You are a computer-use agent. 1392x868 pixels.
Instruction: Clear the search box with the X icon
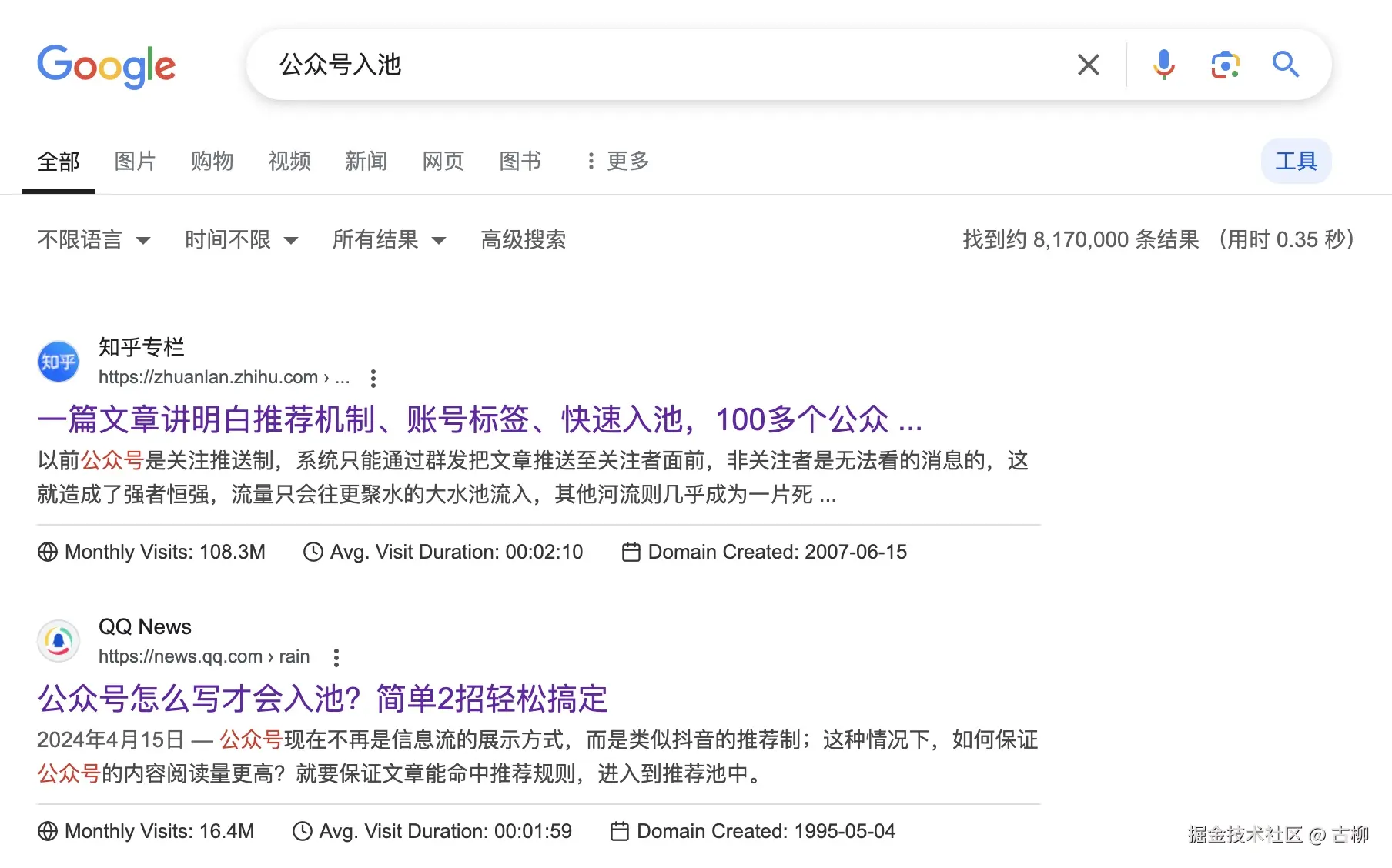click(x=1089, y=65)
